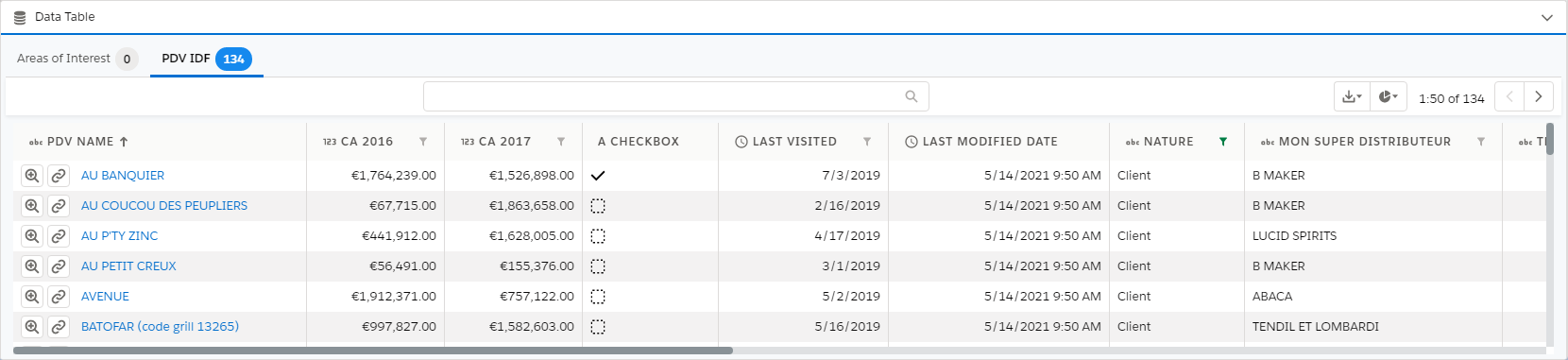Open the link icon for AU BANQUIER
The image size is (1568, 360).
click(59, 176)
